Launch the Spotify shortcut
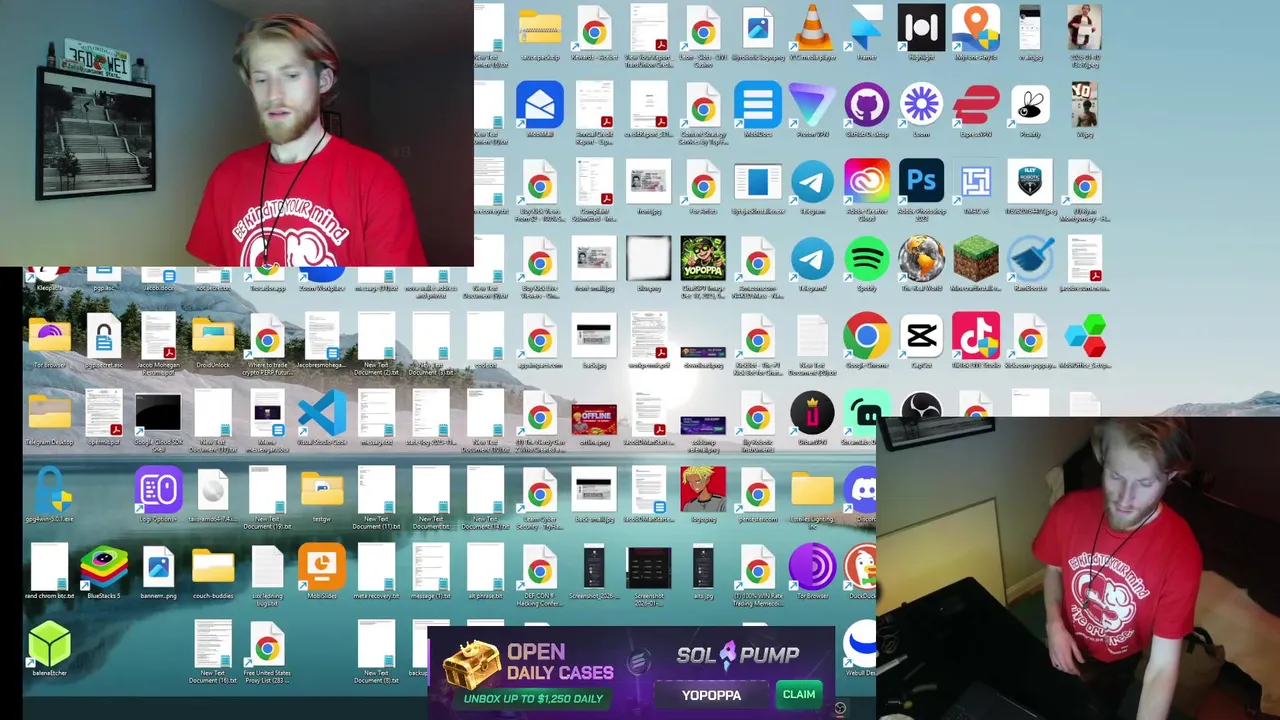 866,260
